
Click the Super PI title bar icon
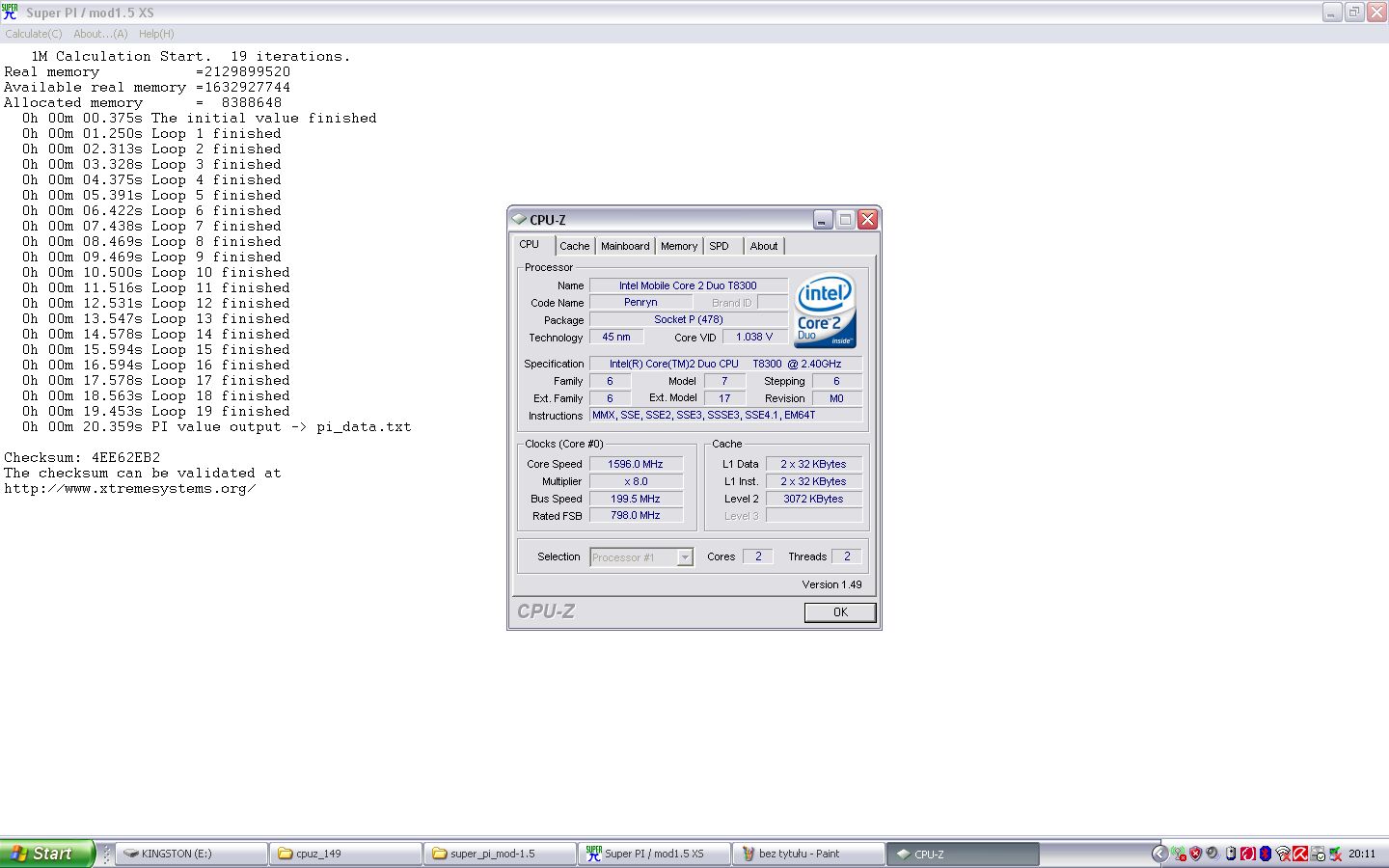(10, 13)
